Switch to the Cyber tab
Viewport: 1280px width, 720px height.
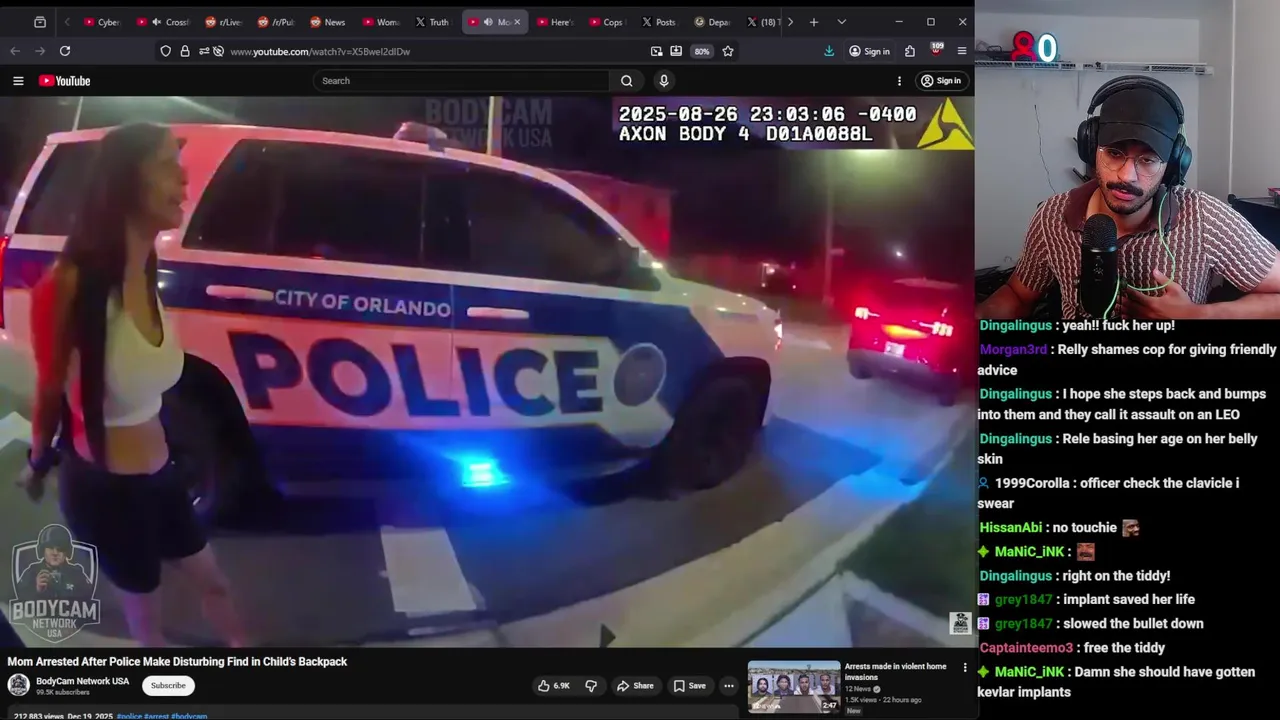coord(102,22)
